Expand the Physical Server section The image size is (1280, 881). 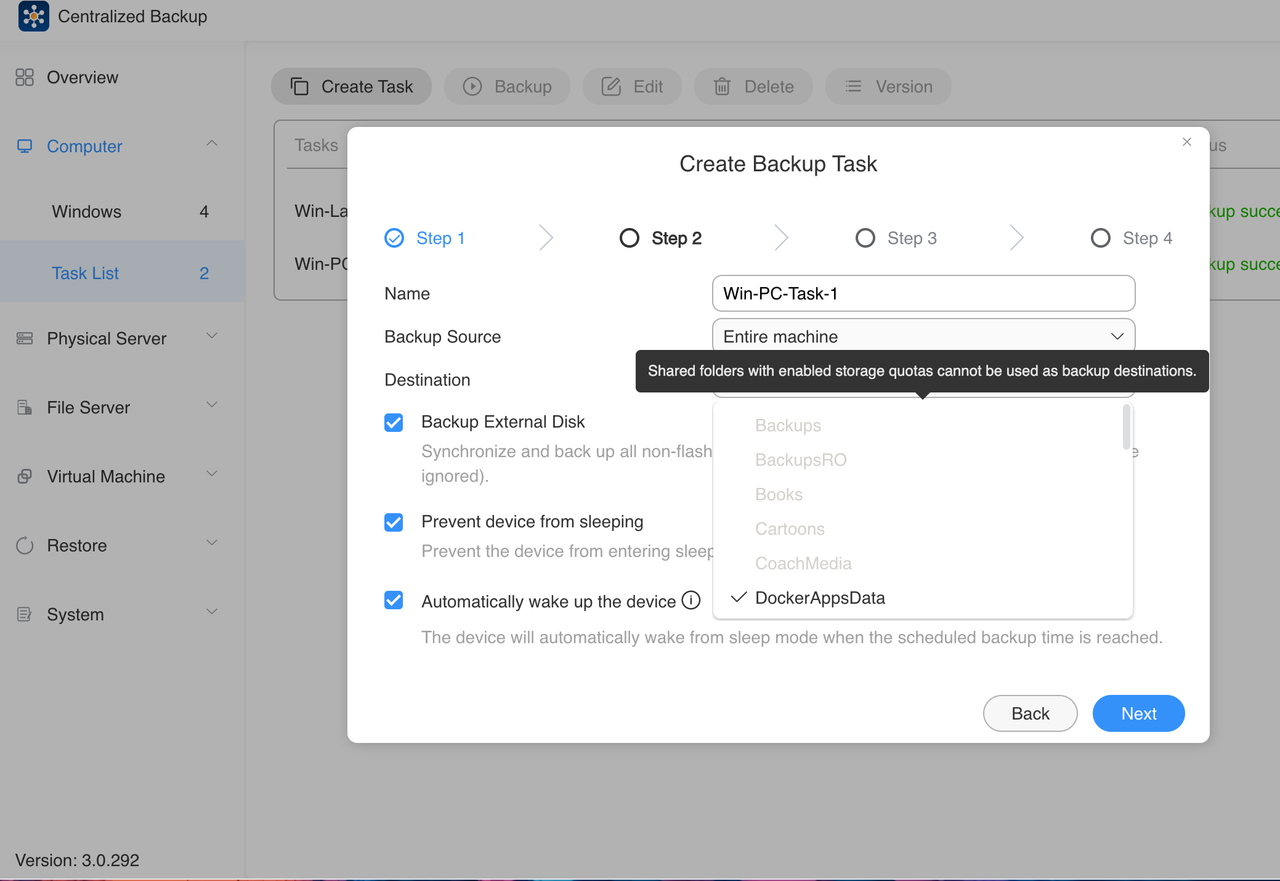pos(212,337)
